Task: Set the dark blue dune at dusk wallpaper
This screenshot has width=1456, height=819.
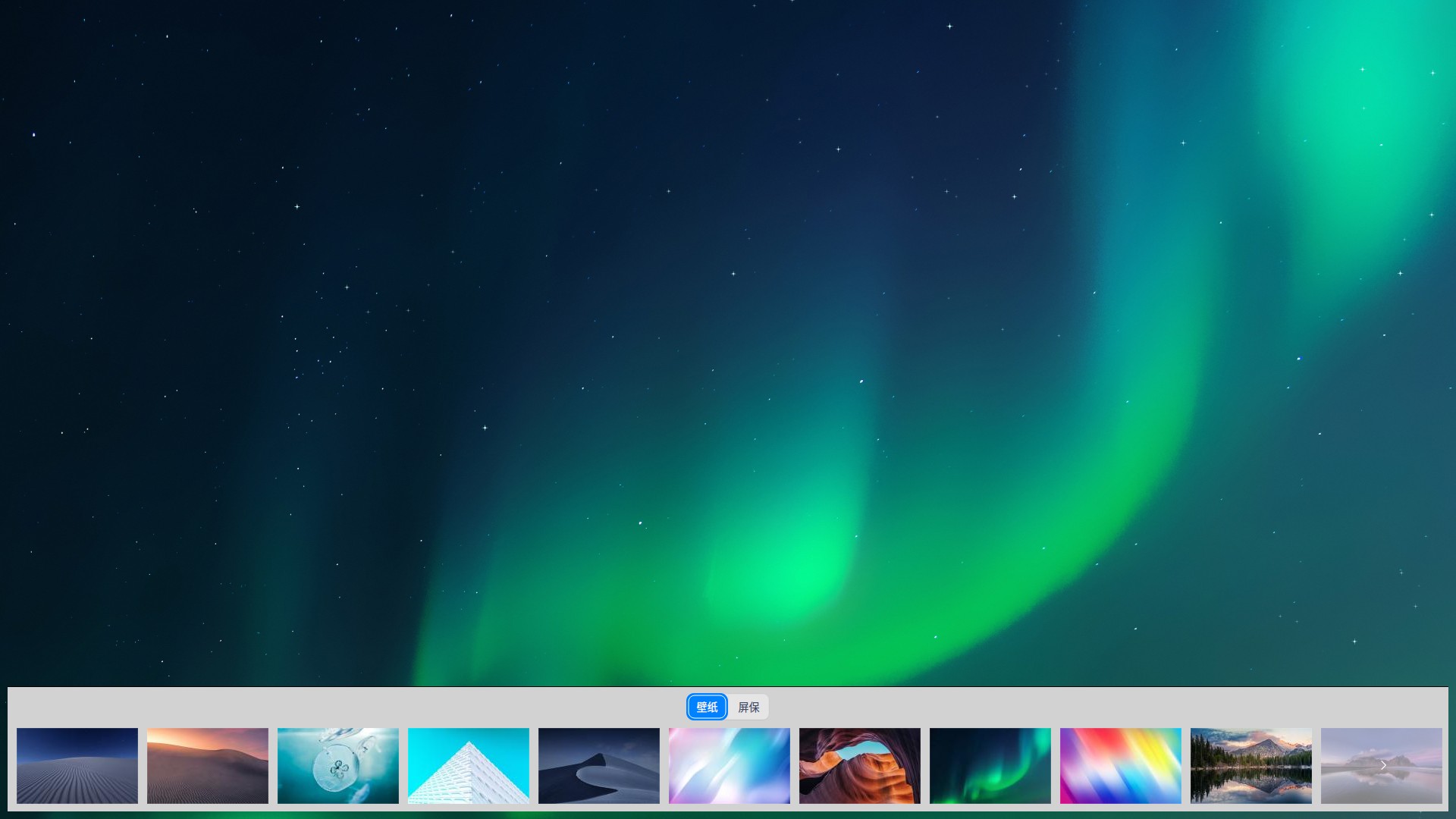Action: 599,765
